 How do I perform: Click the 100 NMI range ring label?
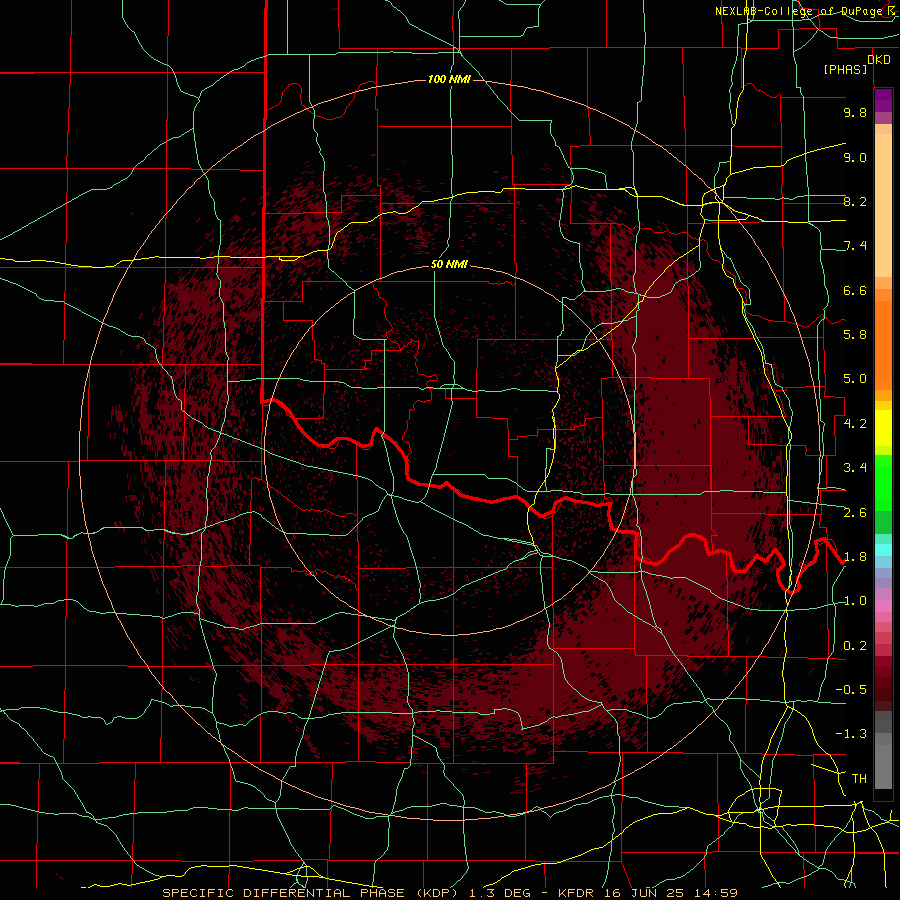[x=449, y=79]
